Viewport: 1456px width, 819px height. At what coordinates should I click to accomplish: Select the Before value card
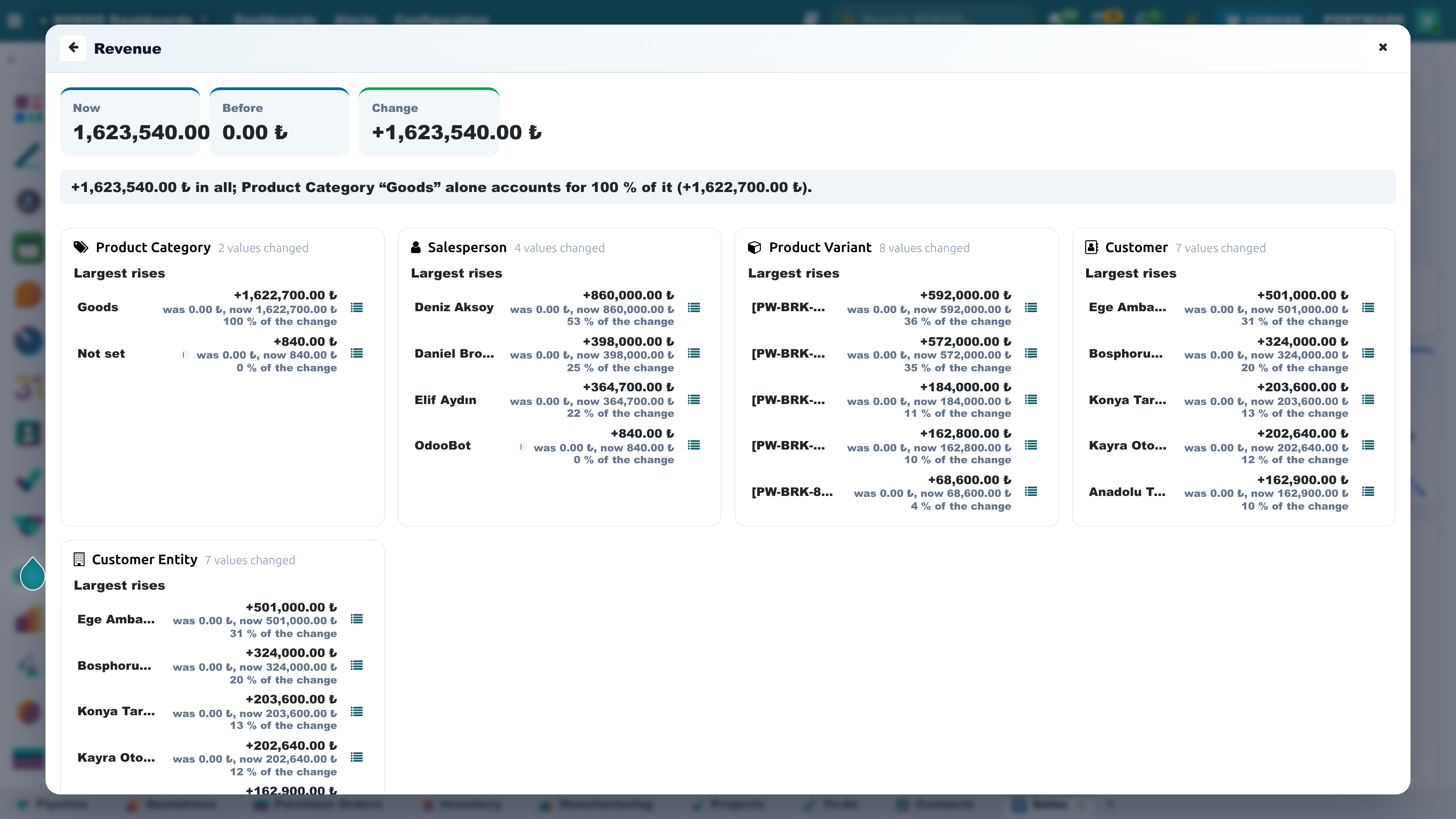(279, 122)
